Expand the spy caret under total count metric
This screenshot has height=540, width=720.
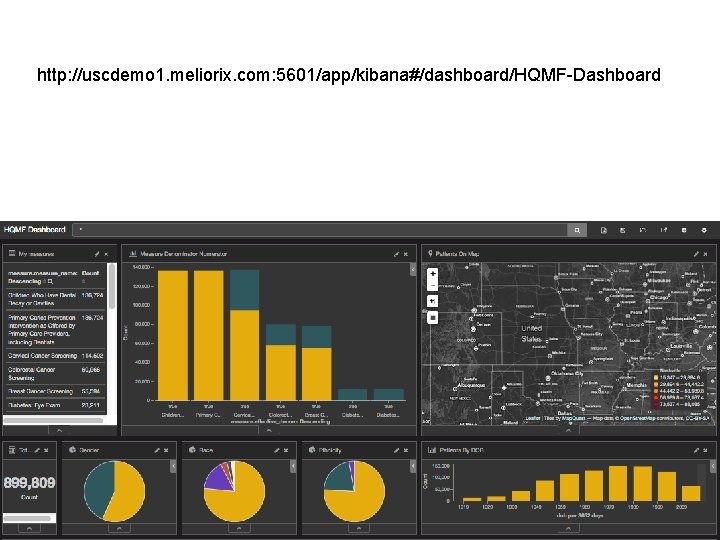(x=29, y=529)
